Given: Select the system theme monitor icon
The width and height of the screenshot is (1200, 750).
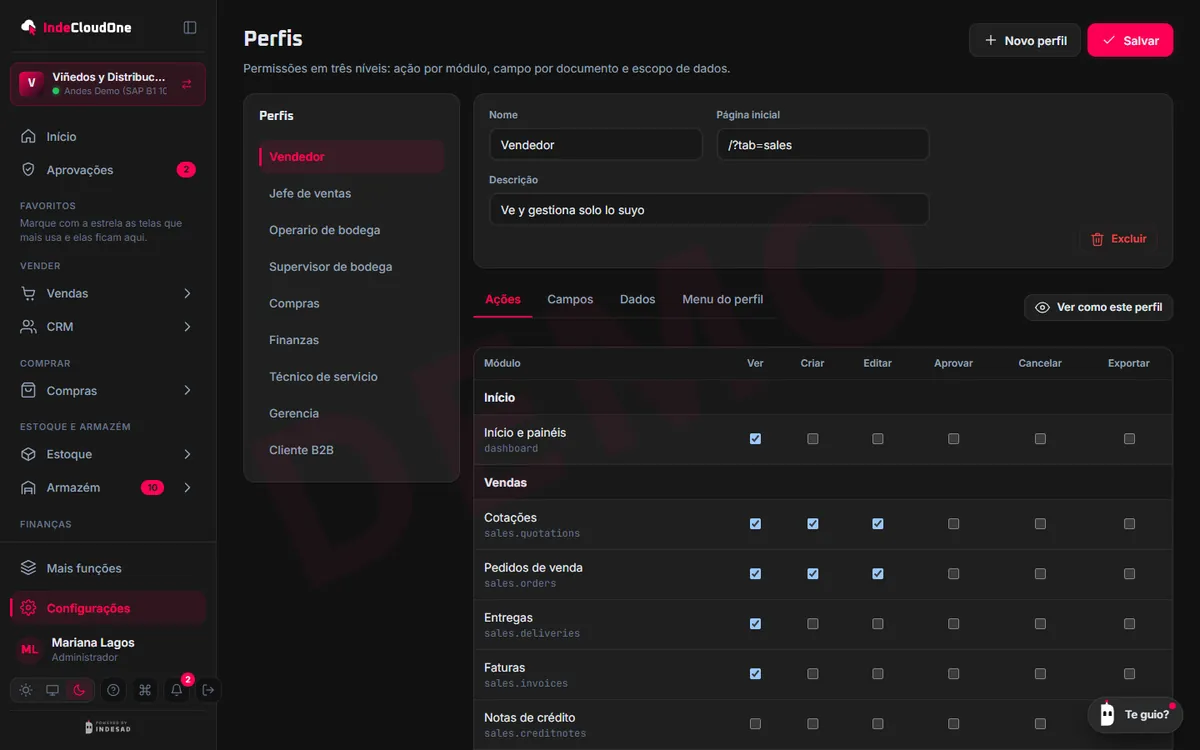Looking at the screenshot, I should coord(52,690).
